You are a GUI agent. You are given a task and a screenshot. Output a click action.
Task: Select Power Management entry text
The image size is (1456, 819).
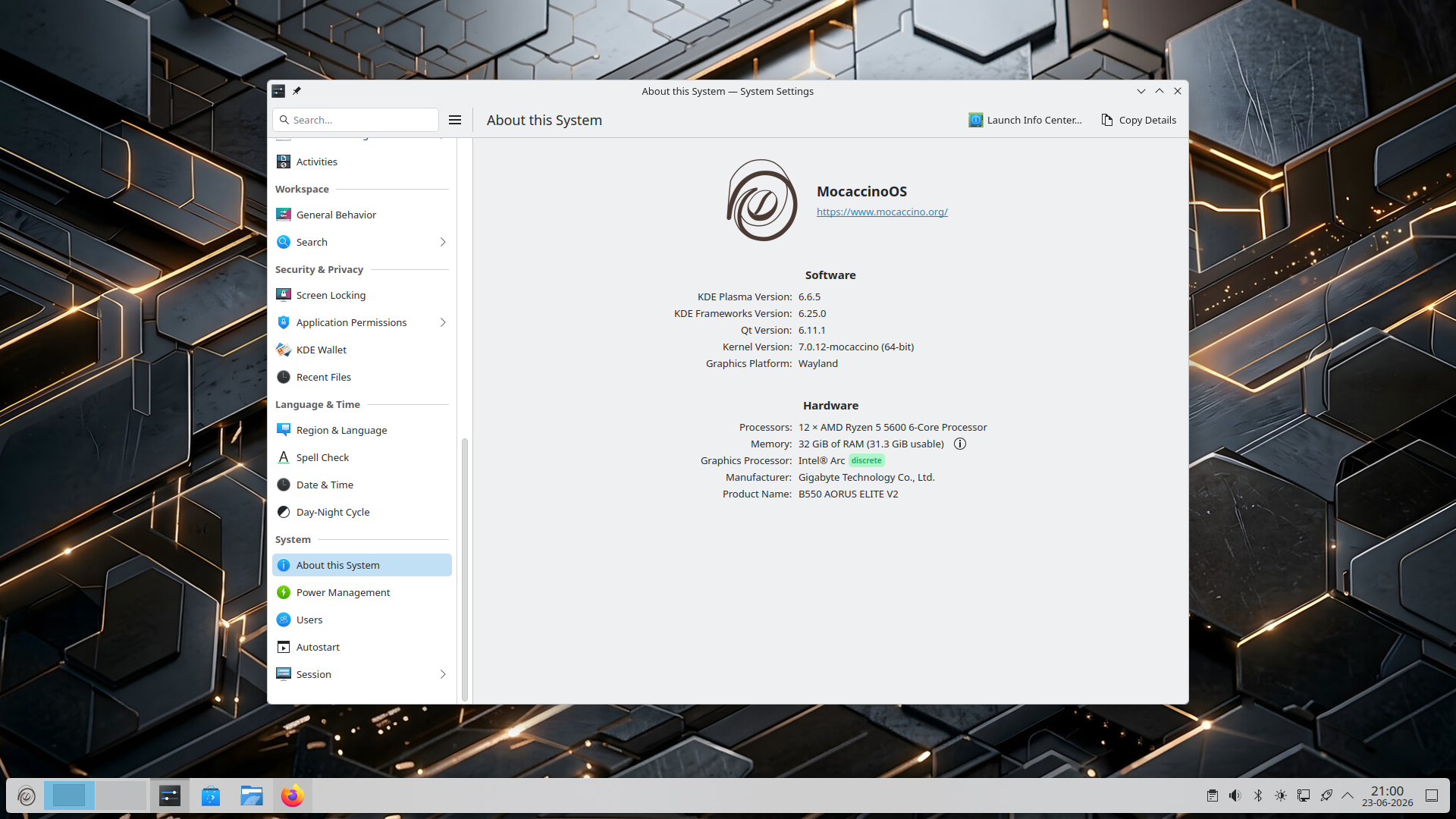343,592
